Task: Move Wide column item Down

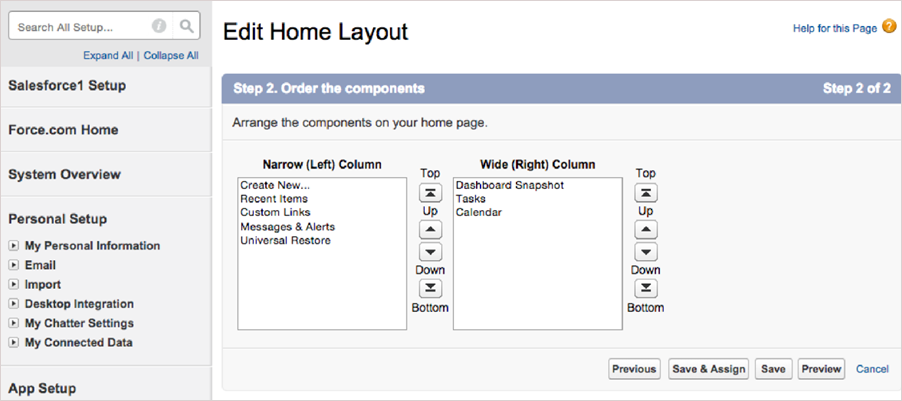Action: [x=645, y=251]
